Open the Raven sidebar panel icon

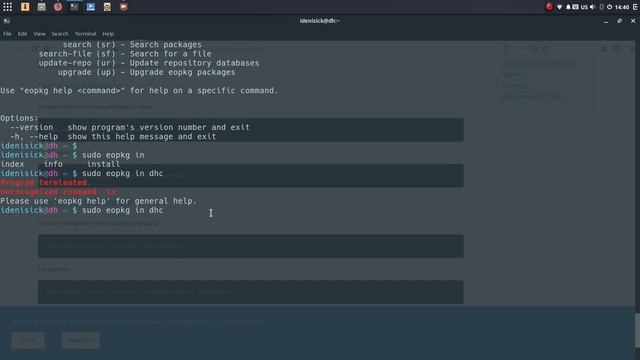click(635, 7)
